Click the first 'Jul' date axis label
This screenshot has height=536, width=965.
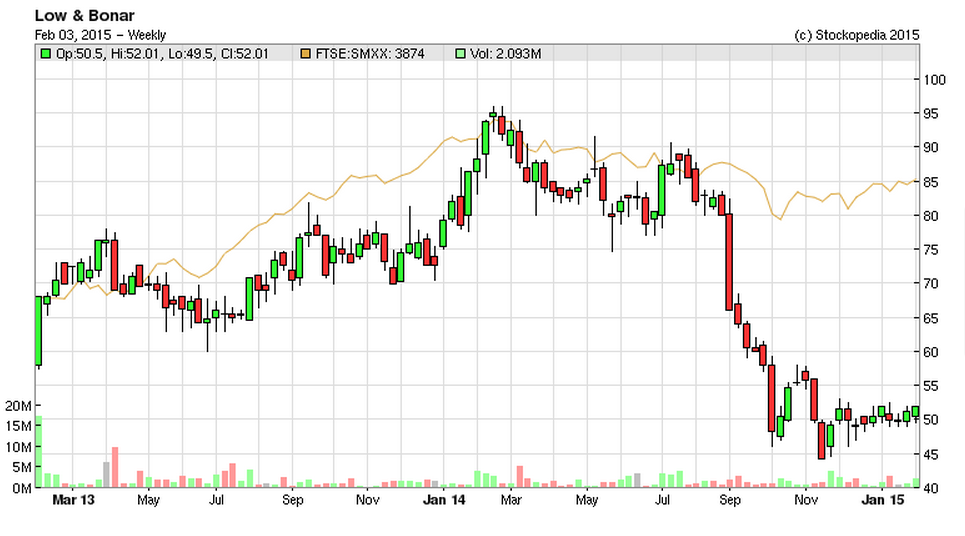[x=216, y=500]
